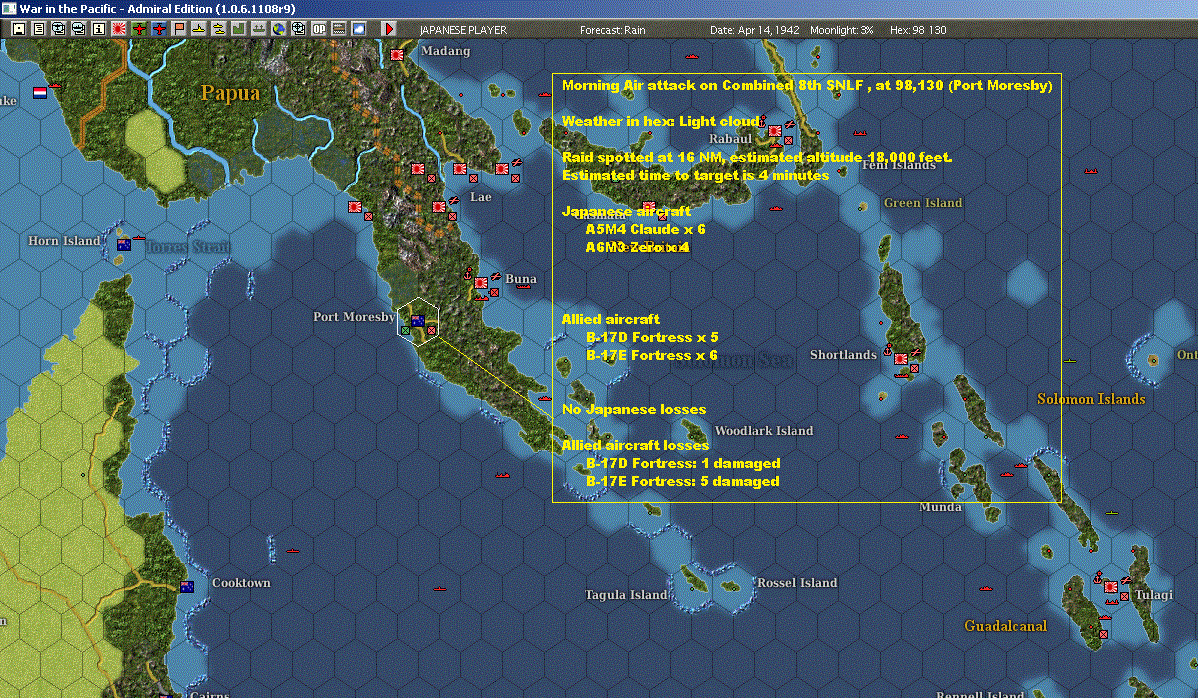Click the crosshair target toolbar icon

(299, 29)
